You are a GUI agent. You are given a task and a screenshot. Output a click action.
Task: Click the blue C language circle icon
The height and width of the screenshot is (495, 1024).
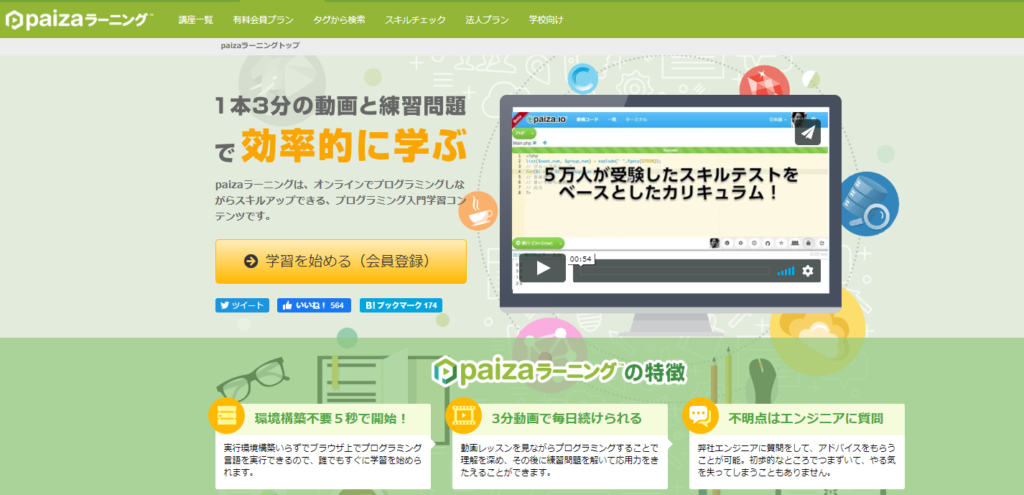pos(582,79)
